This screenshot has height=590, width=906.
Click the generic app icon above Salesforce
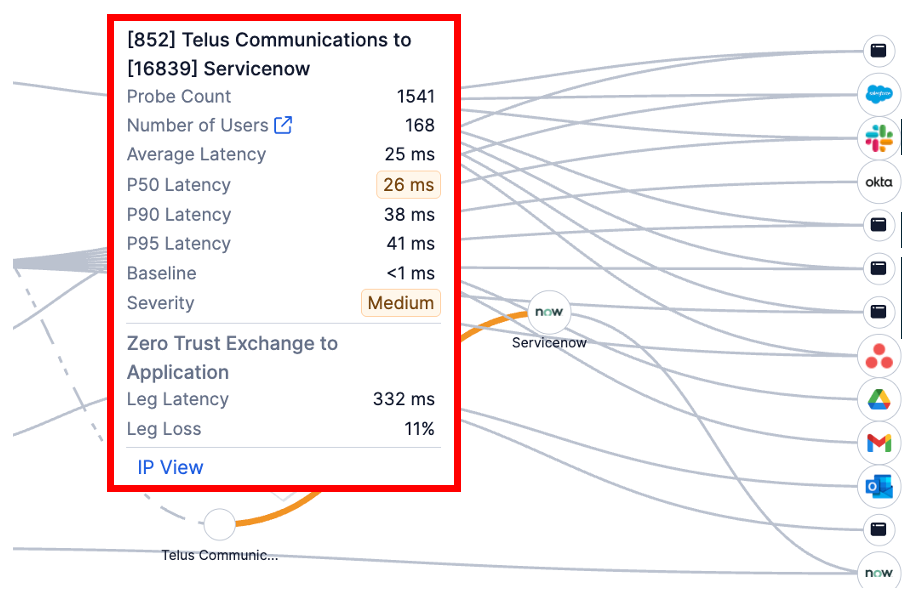(x=878, y=50)
